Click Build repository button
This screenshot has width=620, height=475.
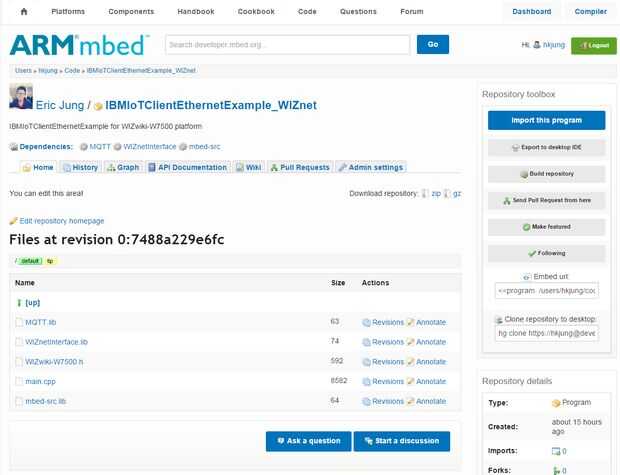(x=546, y=174)
